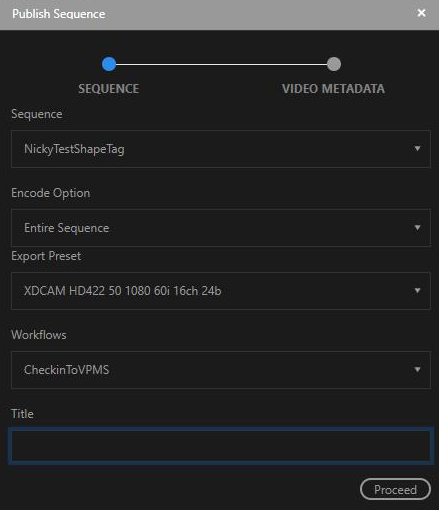Expand the Encode Option dropdown
This screenshot has height=510, width=439.
221,228
